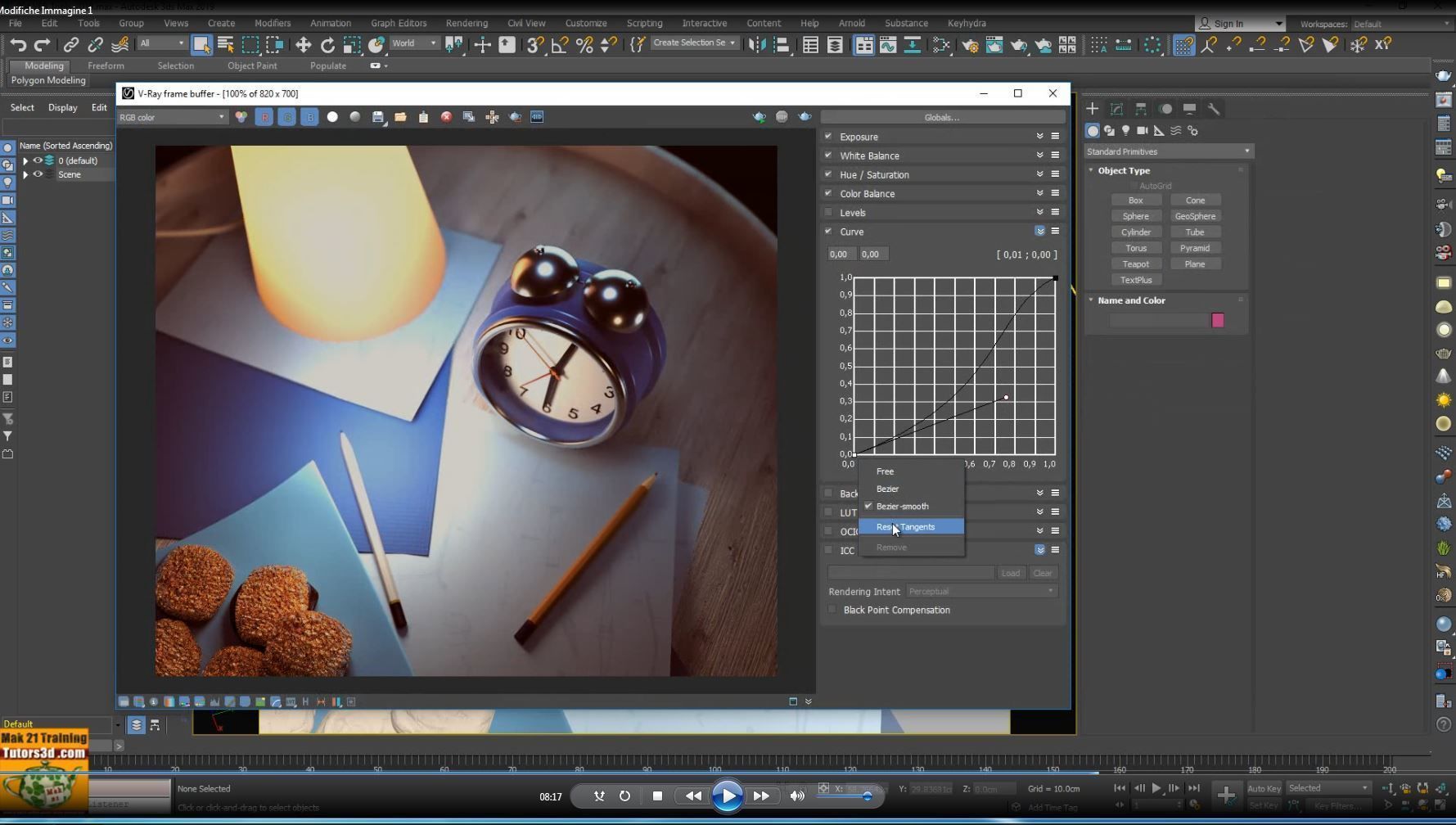The height and width of the screenshot is (825, 1456).
Task: Click the object name input field
Action: coord(1159,321)
